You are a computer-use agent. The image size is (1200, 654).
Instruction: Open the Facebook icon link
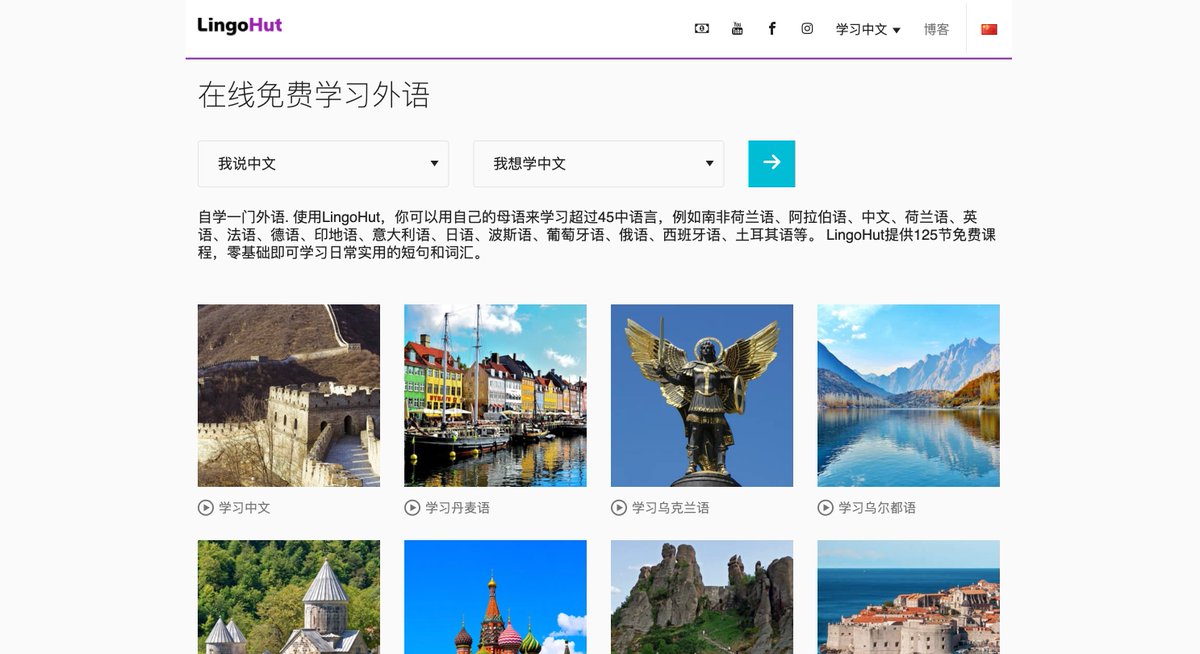[x=772, y=29]
